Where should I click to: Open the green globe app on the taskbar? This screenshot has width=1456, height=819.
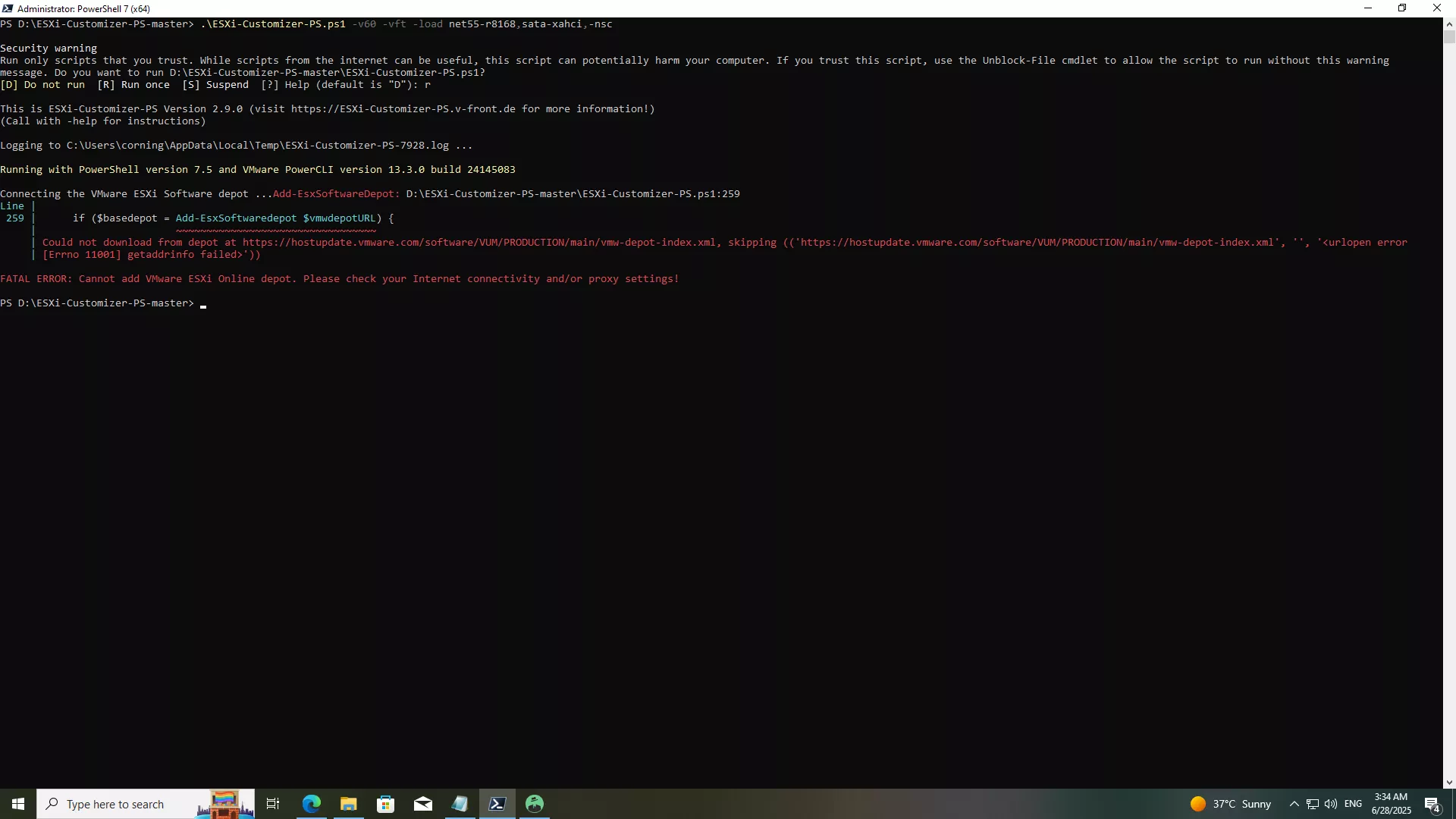pyautogui.click(x=535, y=804)
